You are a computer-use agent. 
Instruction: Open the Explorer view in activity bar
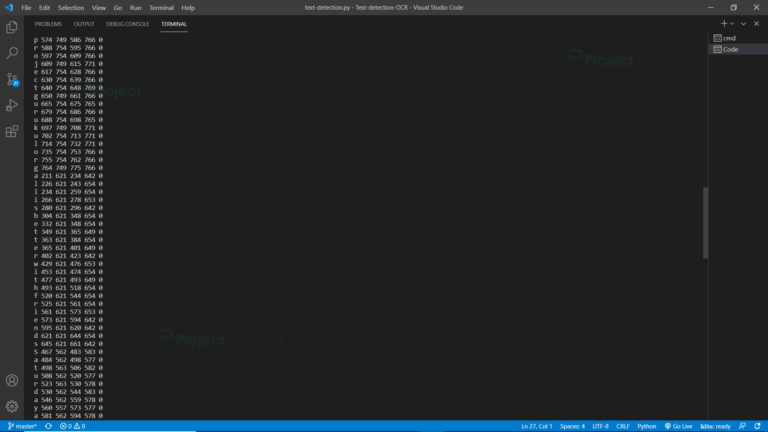(x=12, y=27)
